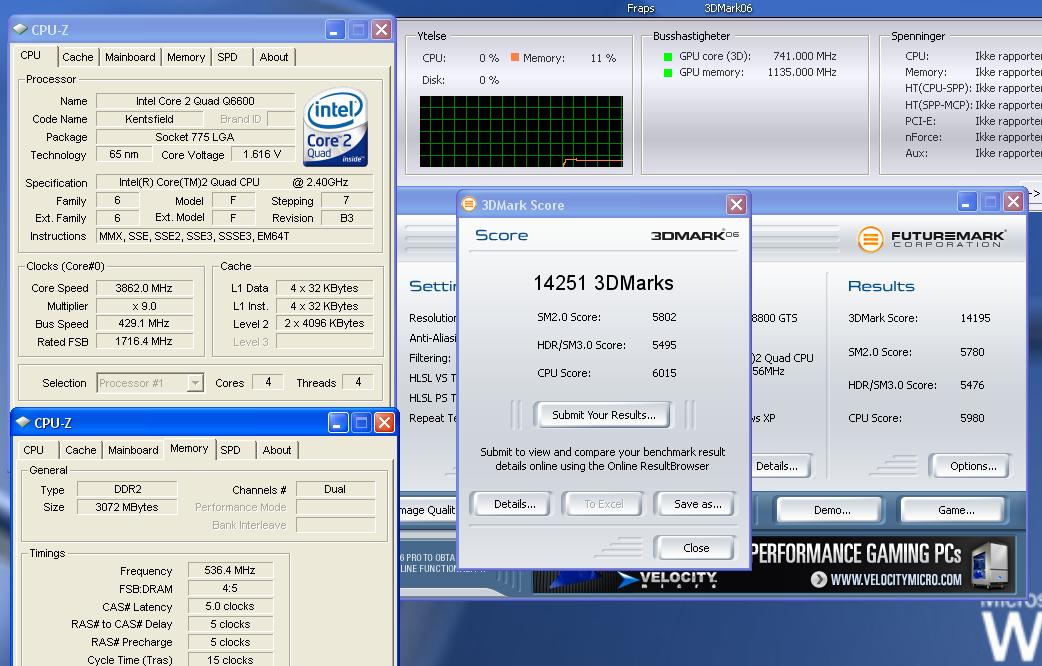This screenshot has height=666, width=1042.
Task: Switch to CPU tab in bottom CPU-Z
Action: [x=33, y=450]
